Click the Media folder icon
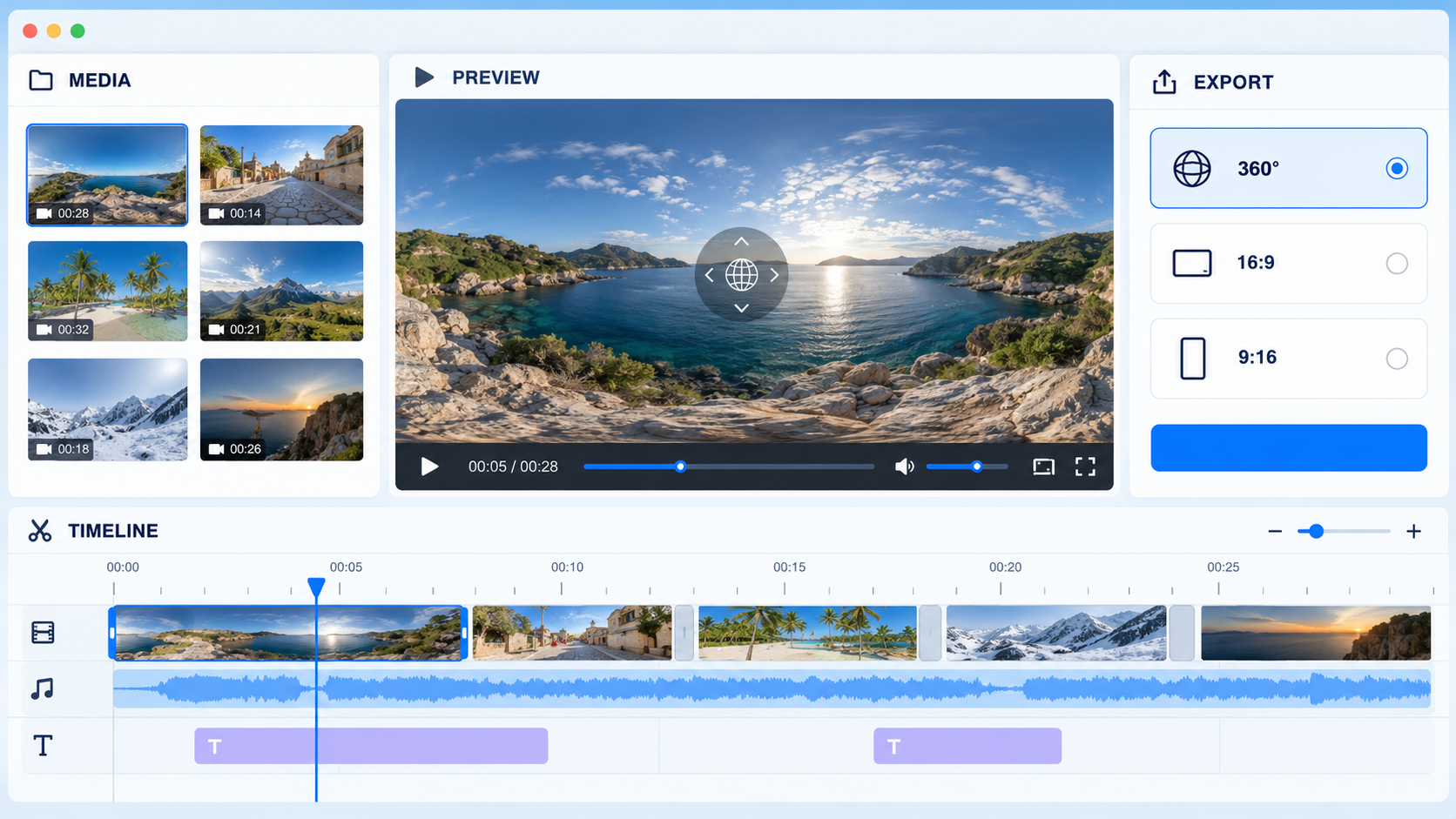The height and width of the screenshot is (819, 1456). [41, 80]
